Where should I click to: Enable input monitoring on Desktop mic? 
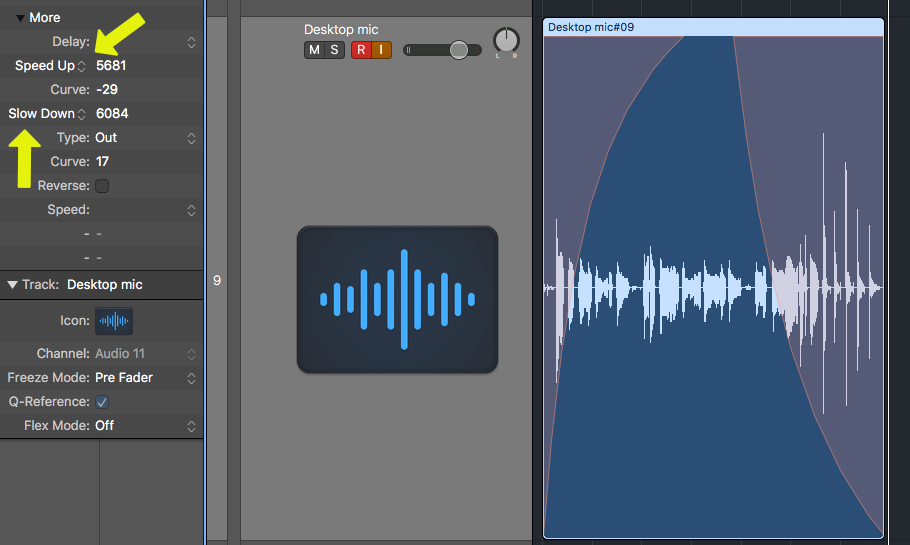(x=381, y=50)
